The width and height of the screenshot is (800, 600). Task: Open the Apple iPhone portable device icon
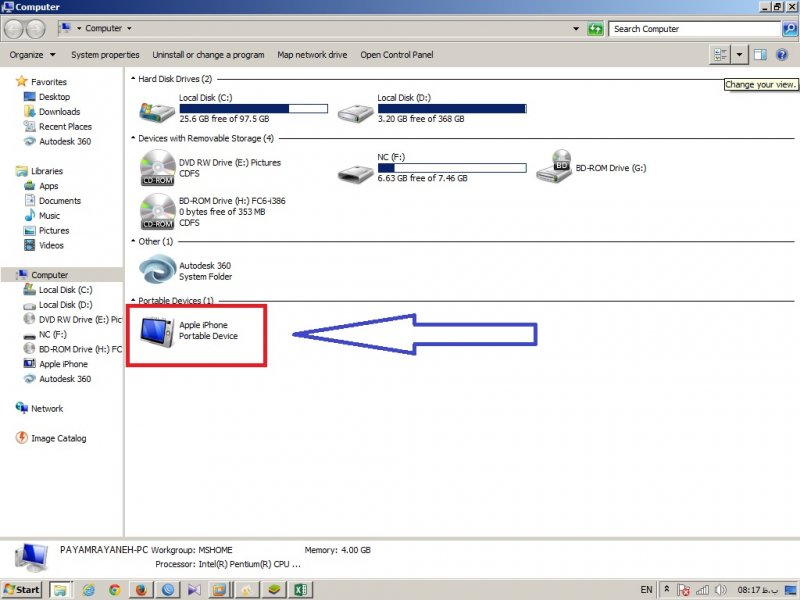[157, 332]
